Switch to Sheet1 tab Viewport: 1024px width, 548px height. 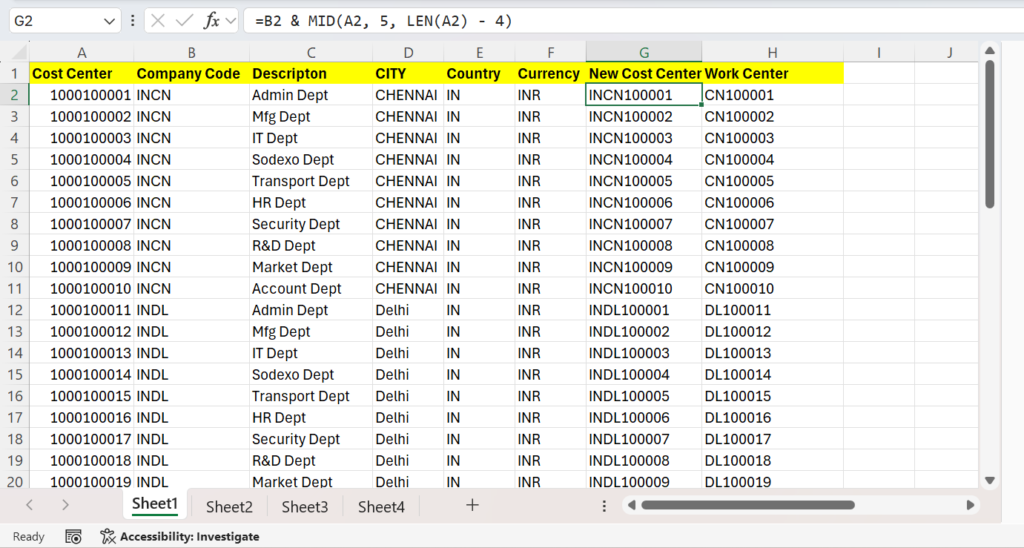155,504
